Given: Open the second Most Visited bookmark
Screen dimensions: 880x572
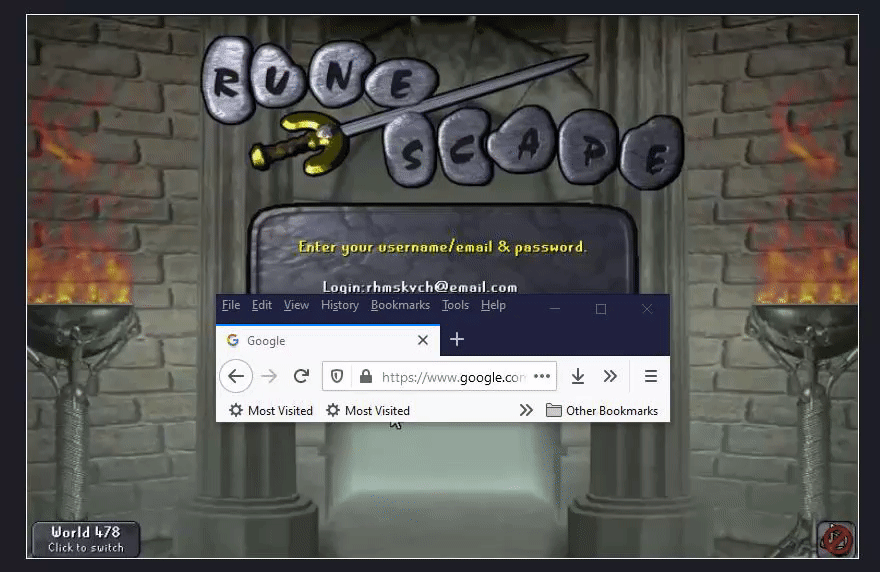Looking at the screenshot, I should point(368,410).
